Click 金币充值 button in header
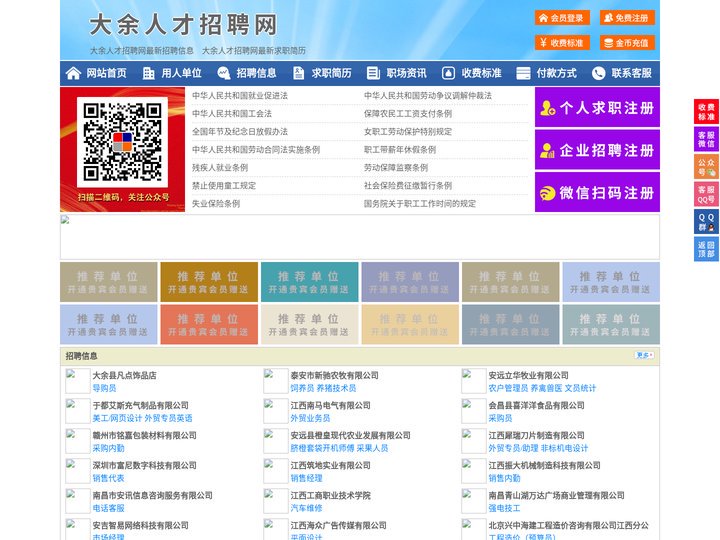This screenshot has width=720, height=540. pos(627,43)
